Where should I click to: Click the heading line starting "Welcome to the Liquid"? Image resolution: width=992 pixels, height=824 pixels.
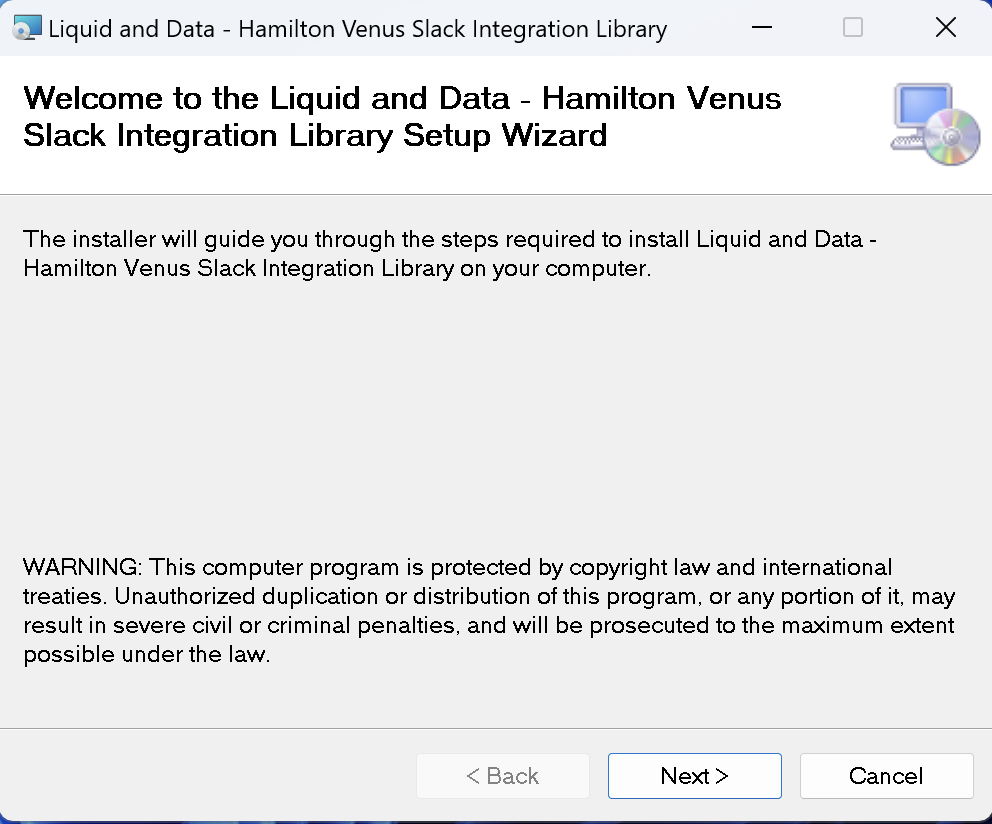(x=402, y=99)
